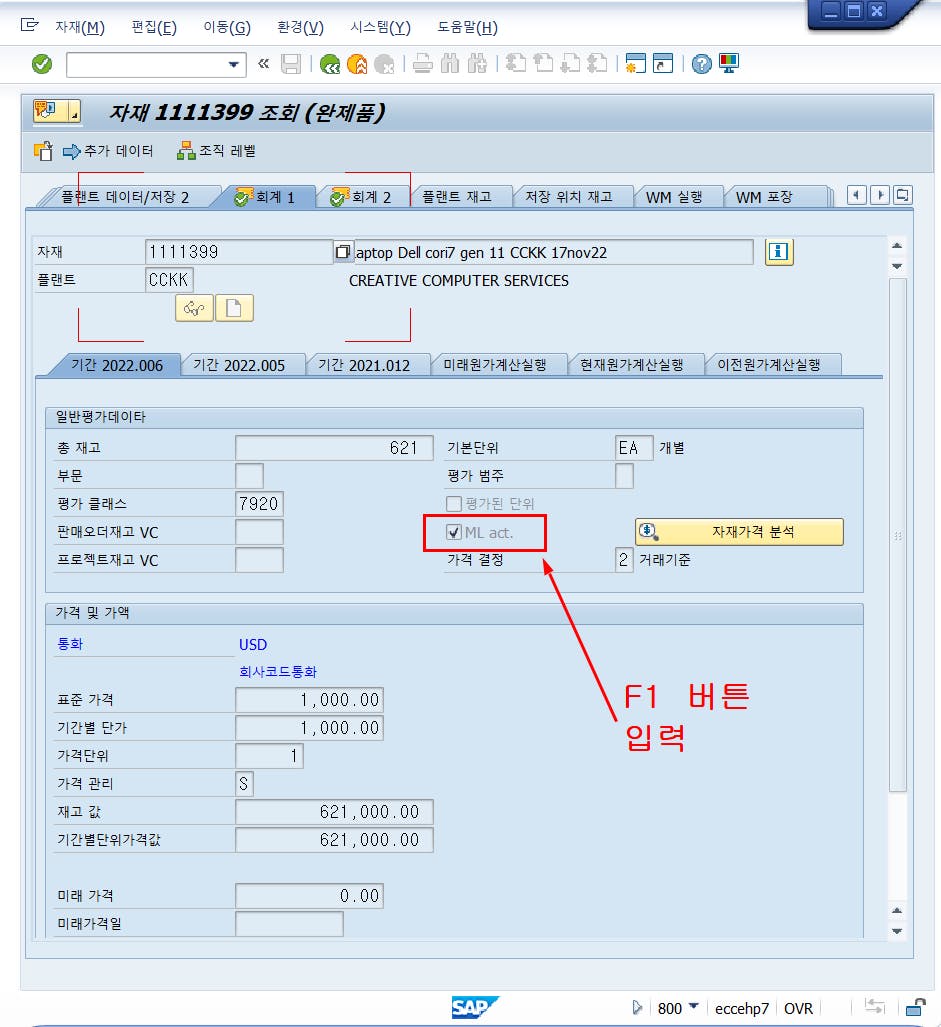
Task: Toggle the 평가된 단위 checkbox
Action: pyautogui.click(x=454, y=504)
